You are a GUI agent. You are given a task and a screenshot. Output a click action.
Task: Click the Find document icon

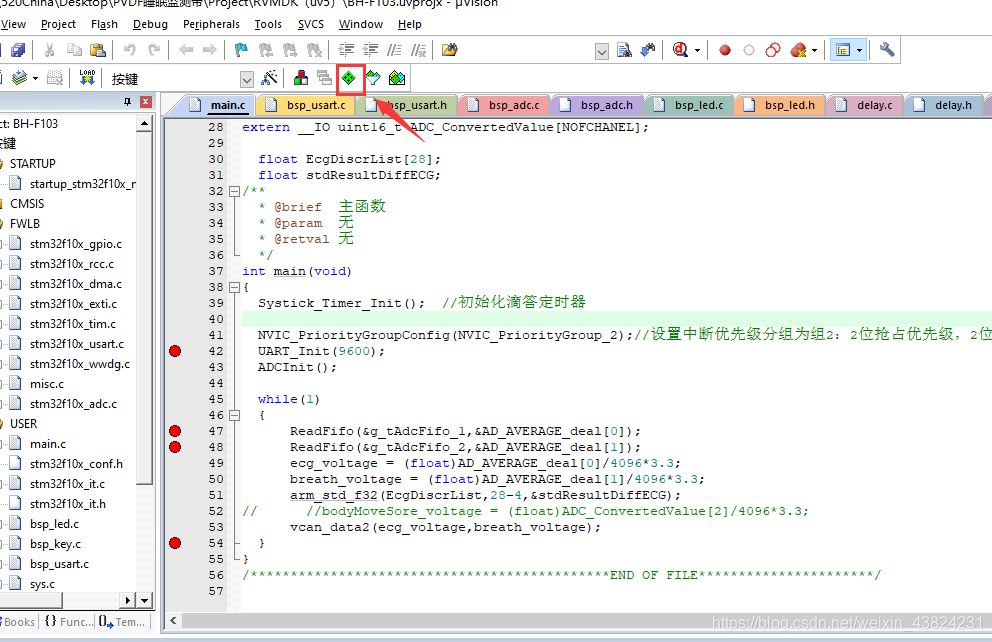coord(624,50)
